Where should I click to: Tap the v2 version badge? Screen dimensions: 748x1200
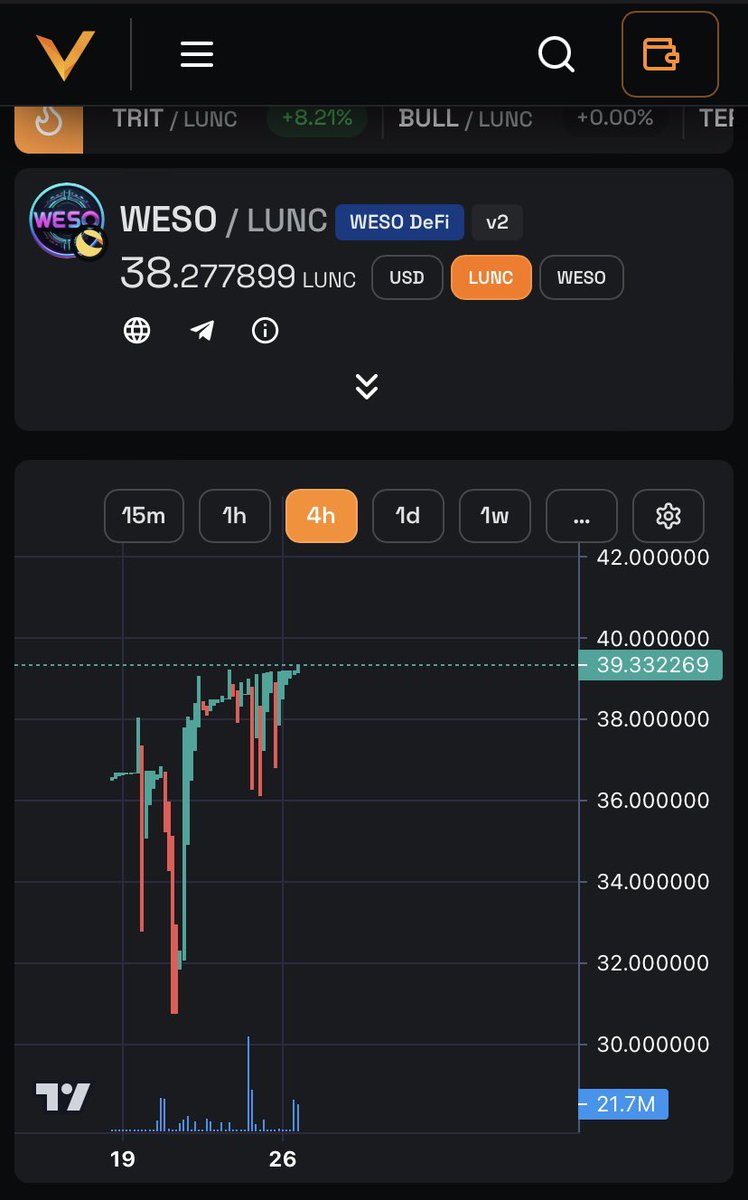pos(497,222)
